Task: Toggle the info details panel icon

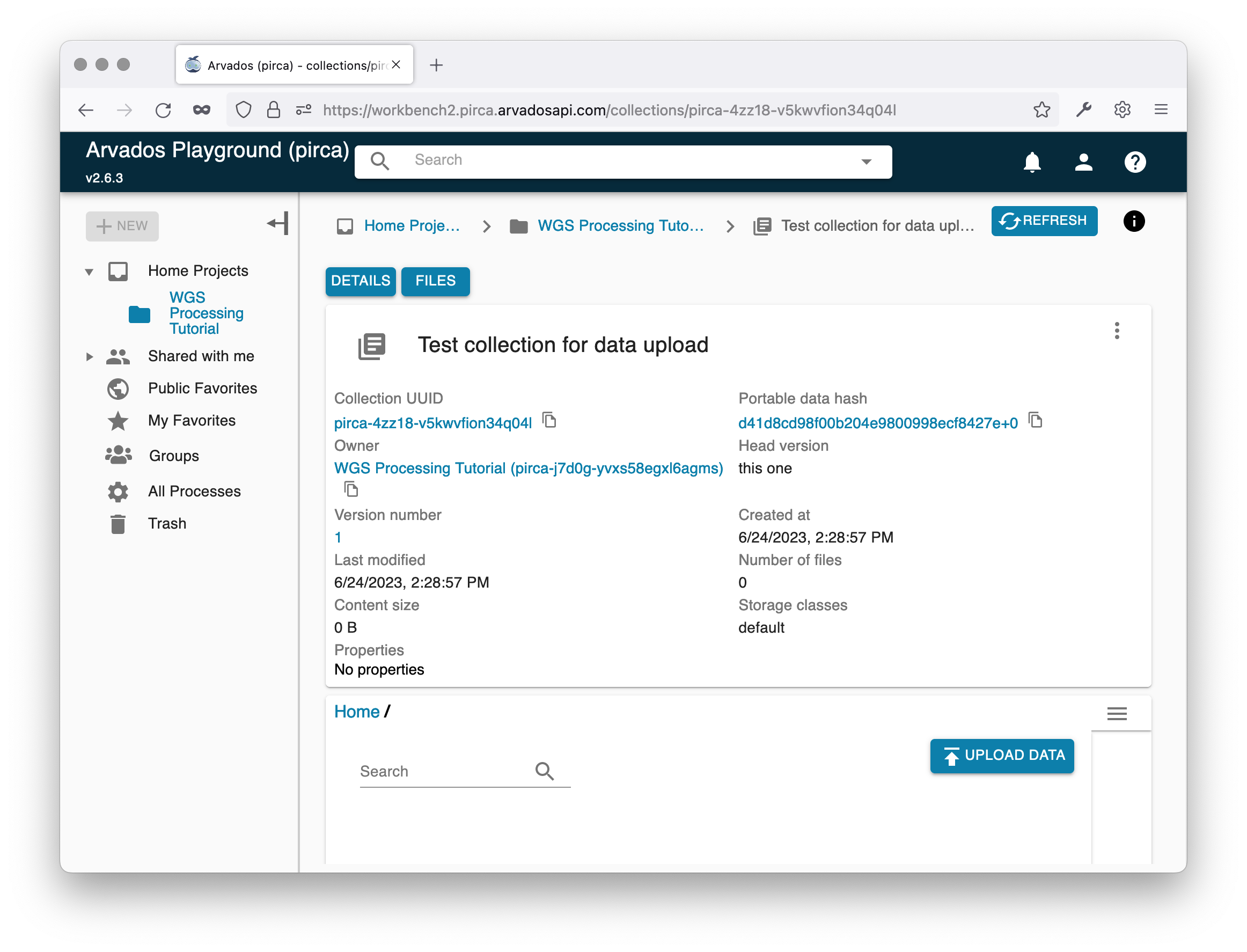Action: (x=1134, y=221)
